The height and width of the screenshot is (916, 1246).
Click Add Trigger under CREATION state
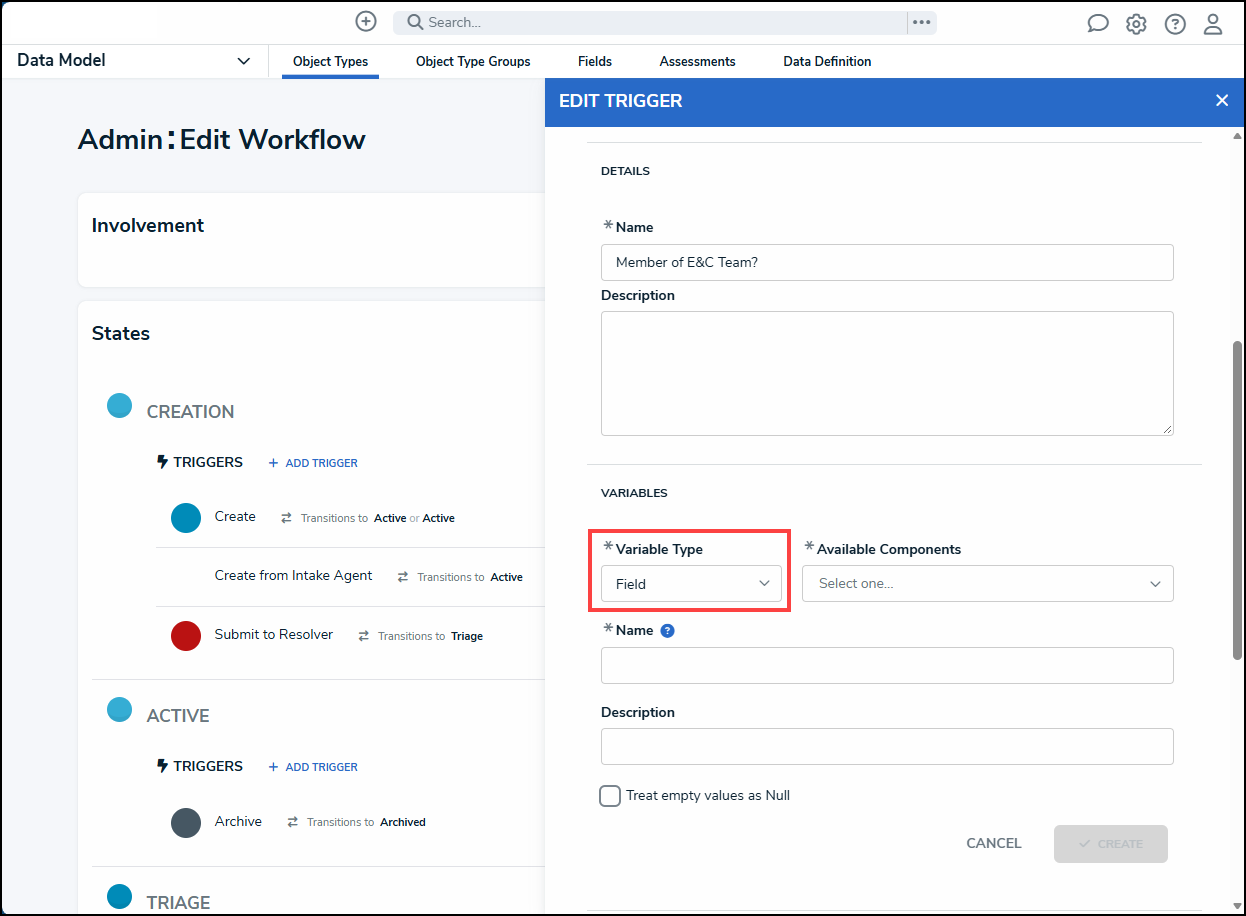click(x=313, y=463)
